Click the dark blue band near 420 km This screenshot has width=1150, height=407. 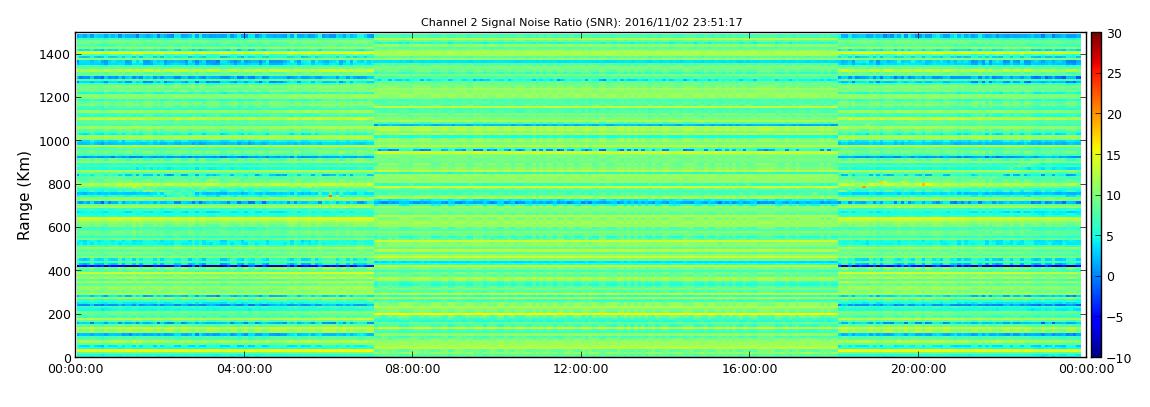225,265
